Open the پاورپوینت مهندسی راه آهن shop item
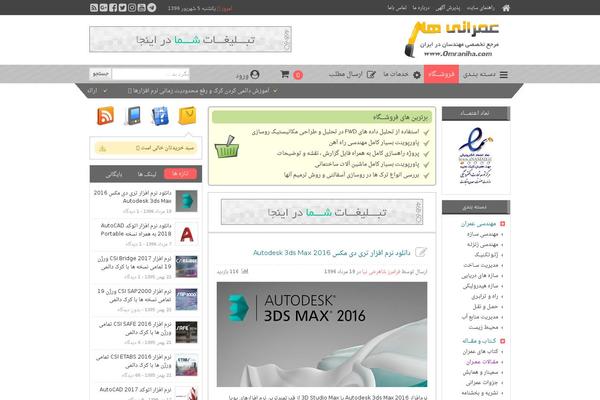600x400 pixels. click(x=374, y=142)
